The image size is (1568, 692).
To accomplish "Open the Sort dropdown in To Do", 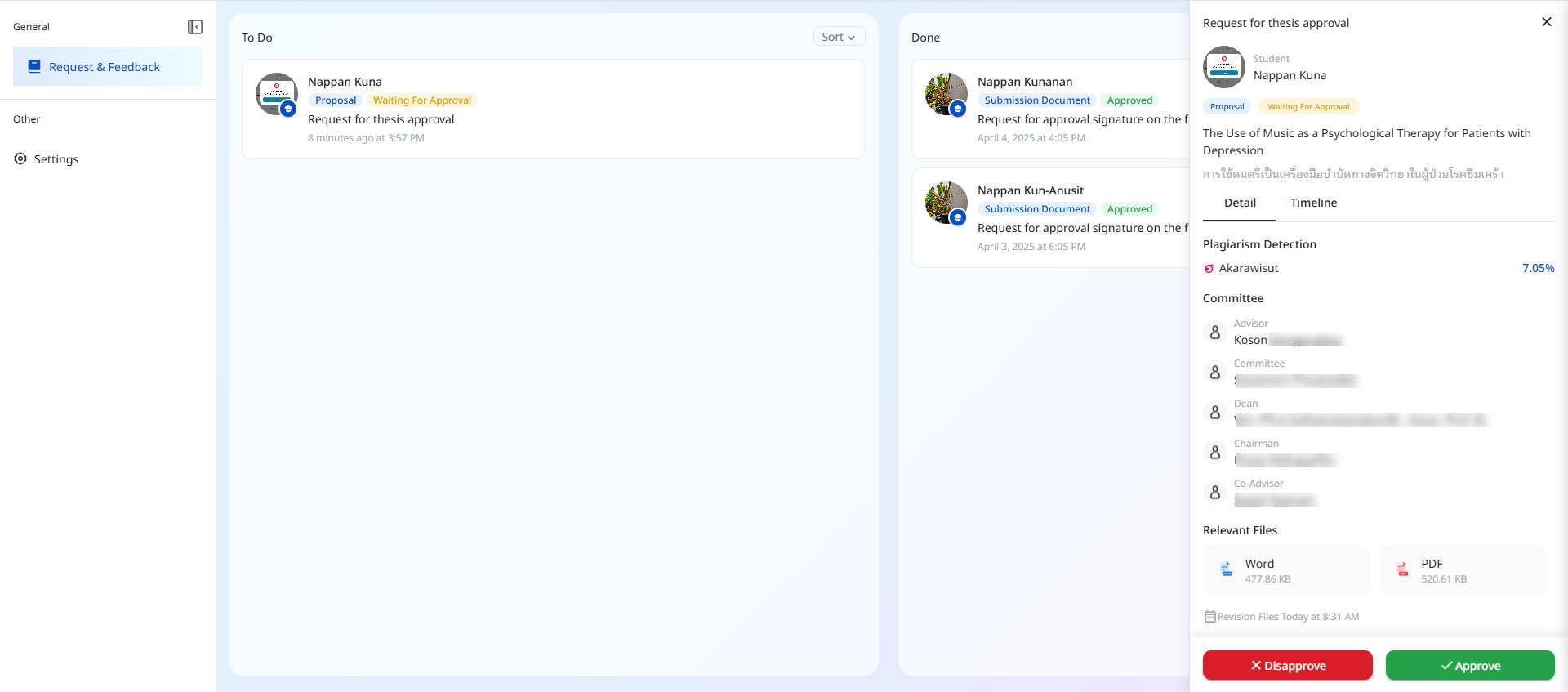I will pyautogui.click(x=839, y=37).
